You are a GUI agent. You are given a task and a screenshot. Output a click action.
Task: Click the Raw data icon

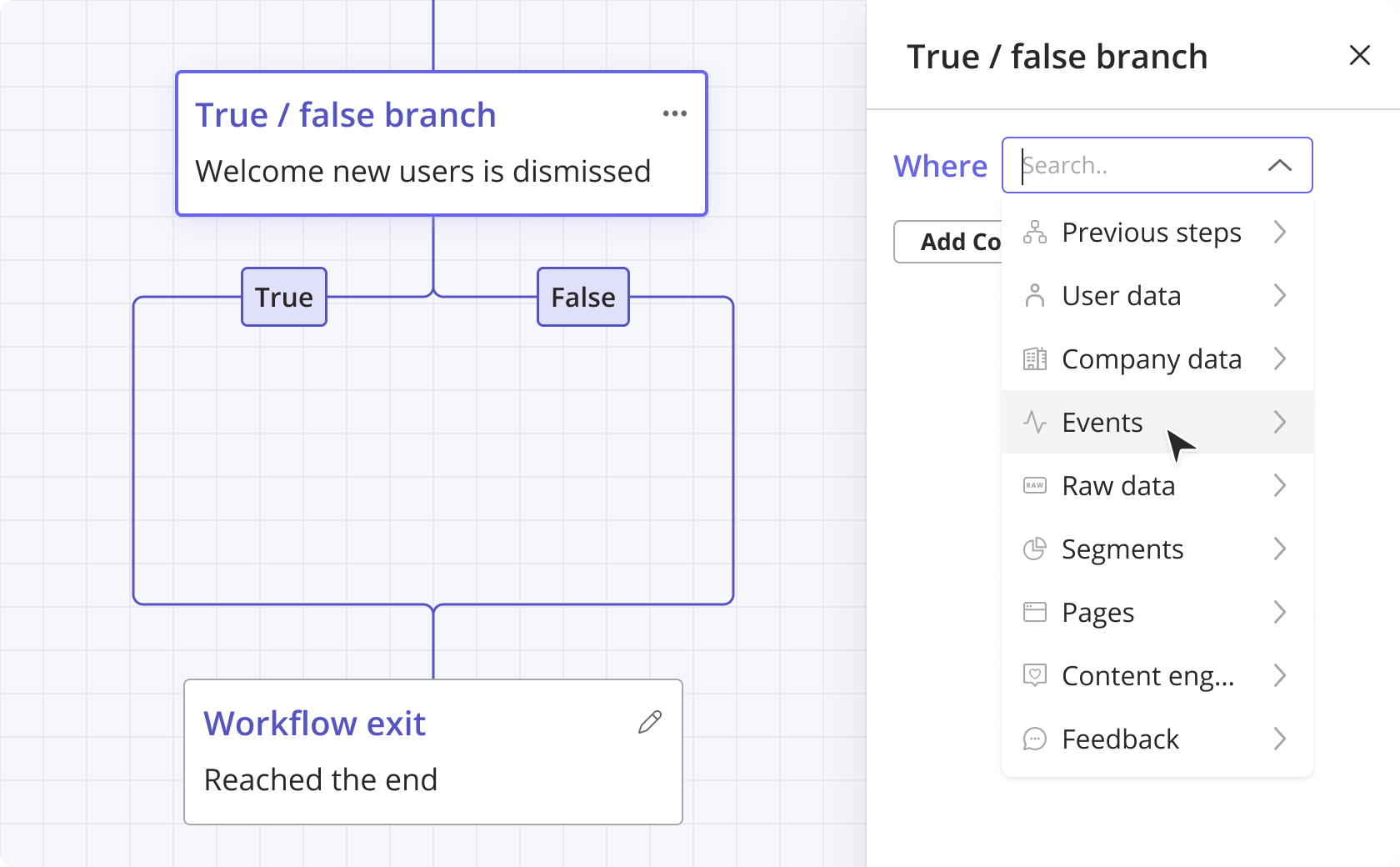click(x=1034, y=486)
